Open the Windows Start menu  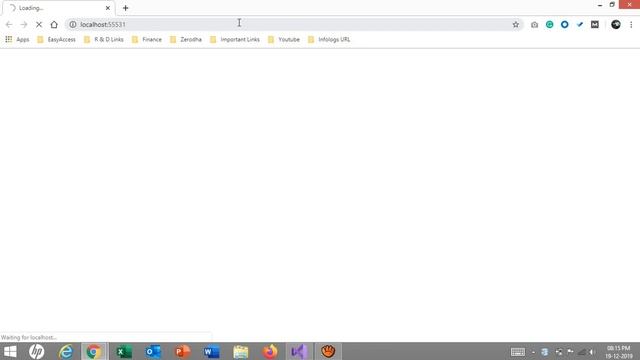tap(10, 351)
